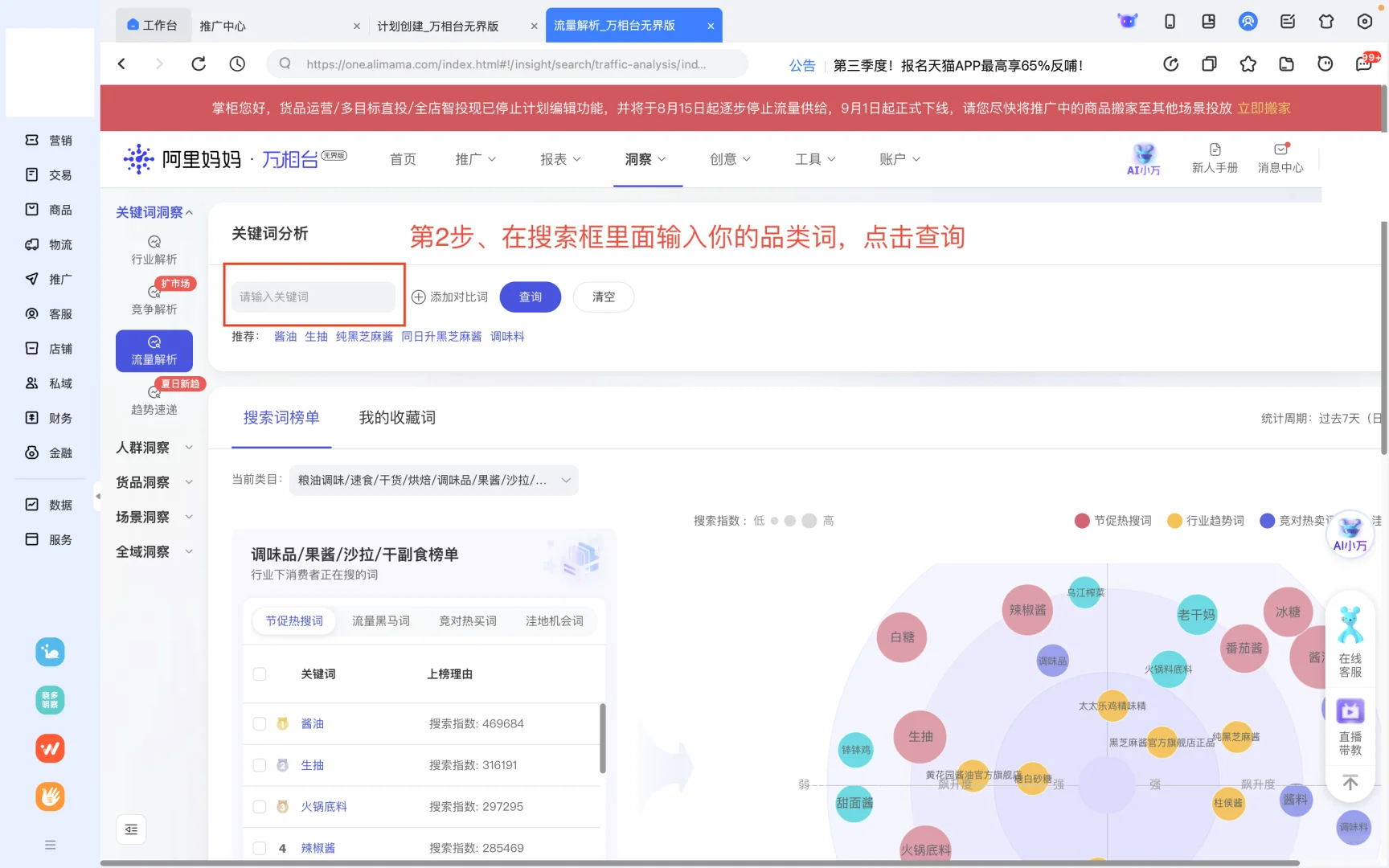The height and width of the screenshot is (868, 1389).
Task: Select the 物流 icon in the left sidebar
Action: click(50, 244)
